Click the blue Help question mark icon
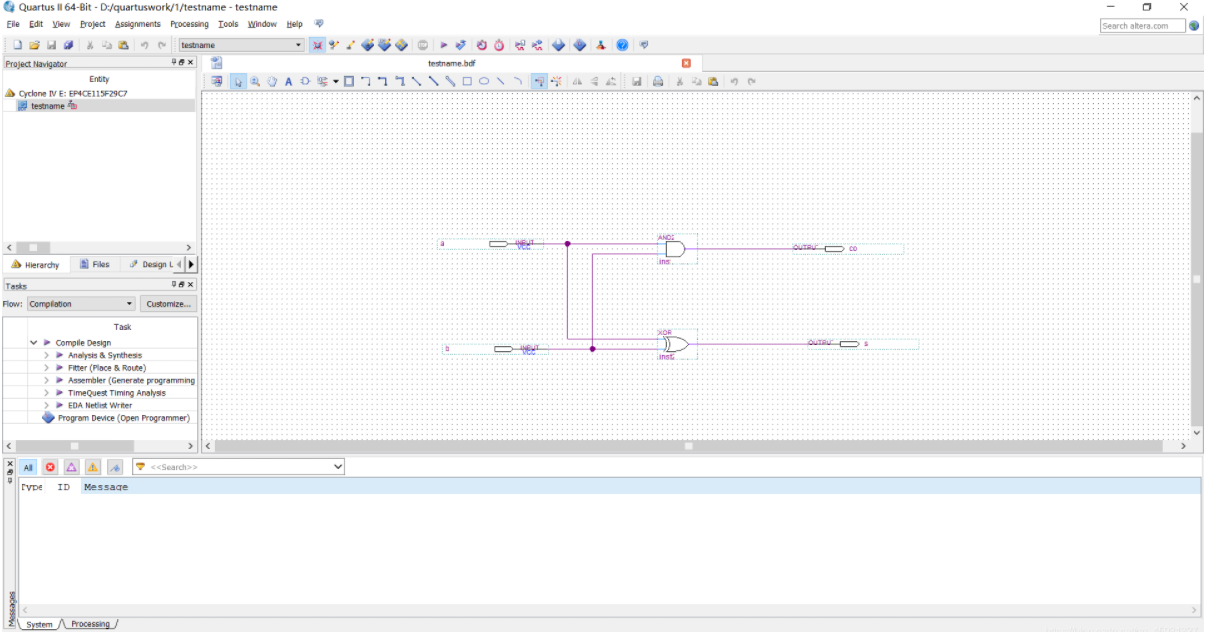1207x632 pixels. (x=622, y=45)
